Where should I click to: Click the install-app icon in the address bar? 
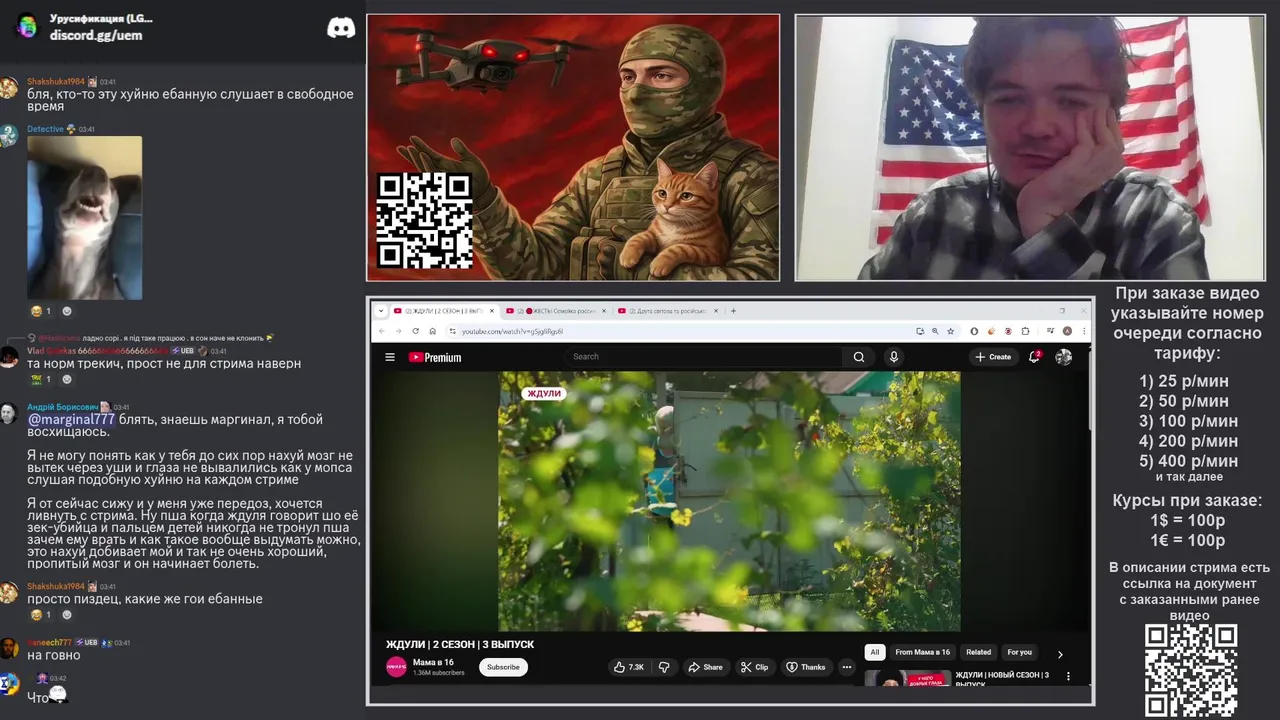[x=920, y=331]
